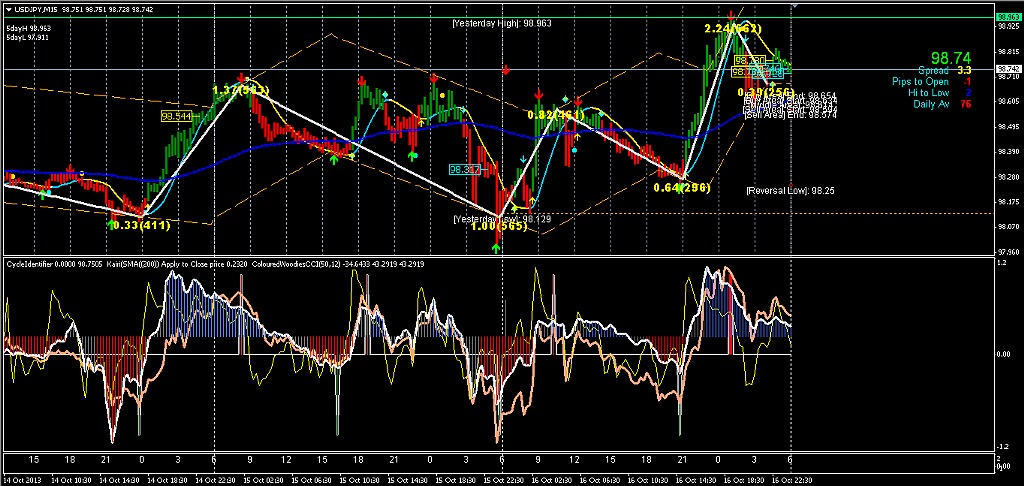Click the [Reversal Low]: 98.25 label
This screenshot has width=1024, height=486.
(x=790, y=191)
